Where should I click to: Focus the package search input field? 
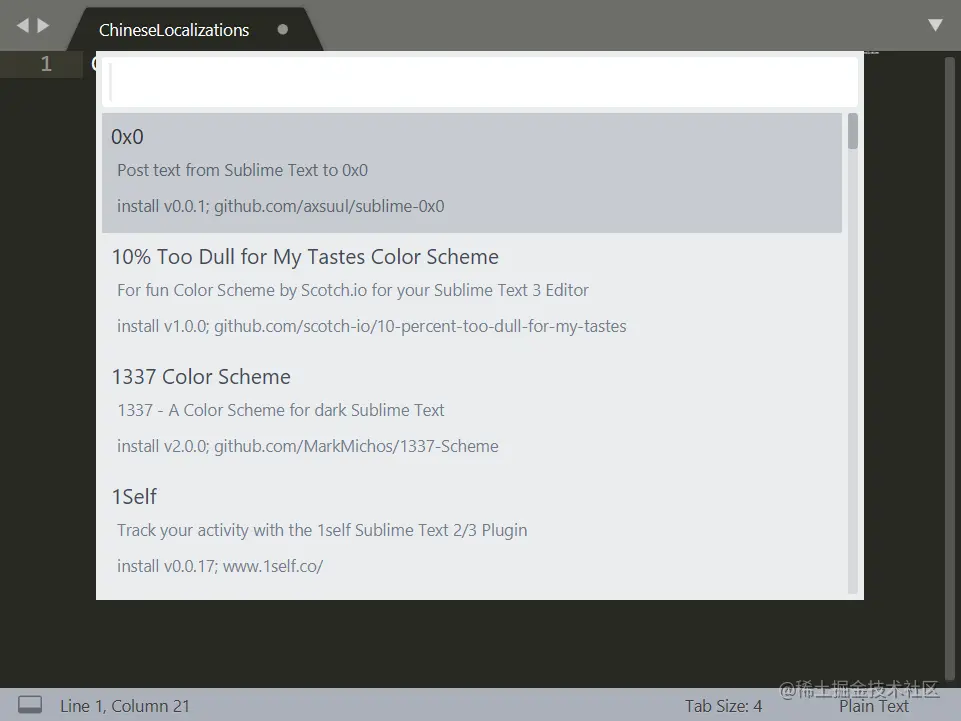click(x=480, y=82)
